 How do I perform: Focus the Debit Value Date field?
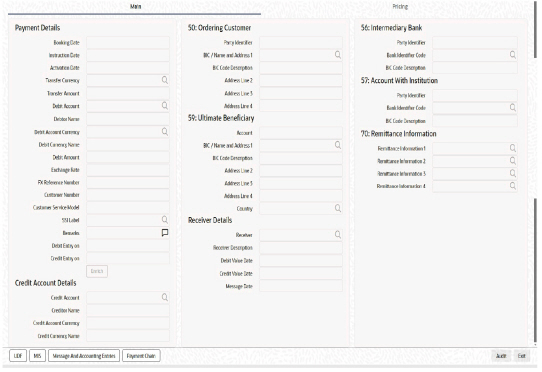[301, 260]
